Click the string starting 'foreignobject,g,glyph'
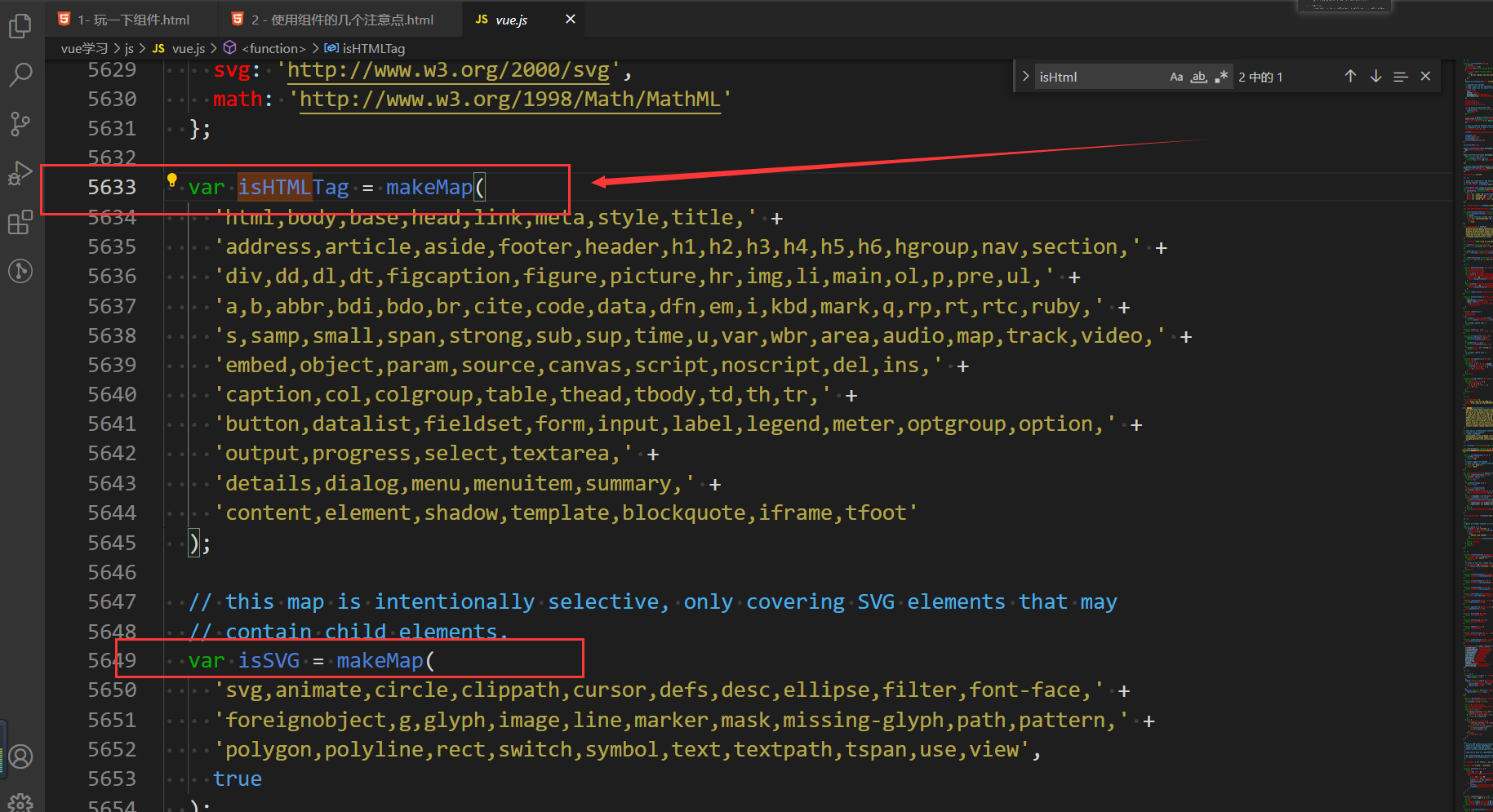 click(x=671, y=720)
